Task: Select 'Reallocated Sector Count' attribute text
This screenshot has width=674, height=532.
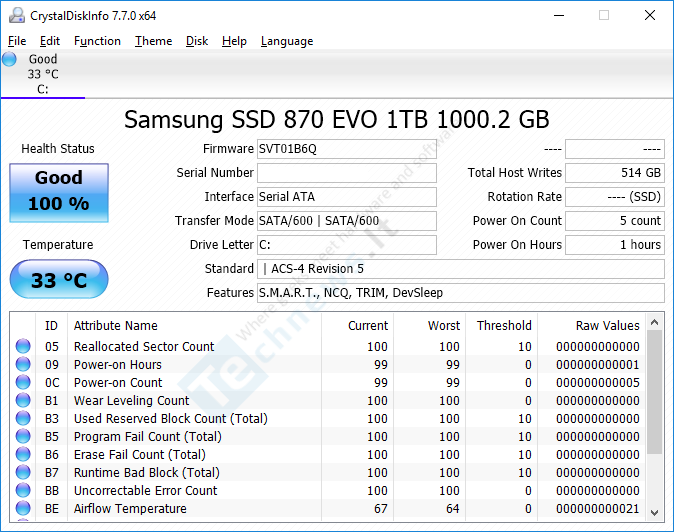Action: click(144, 346)
